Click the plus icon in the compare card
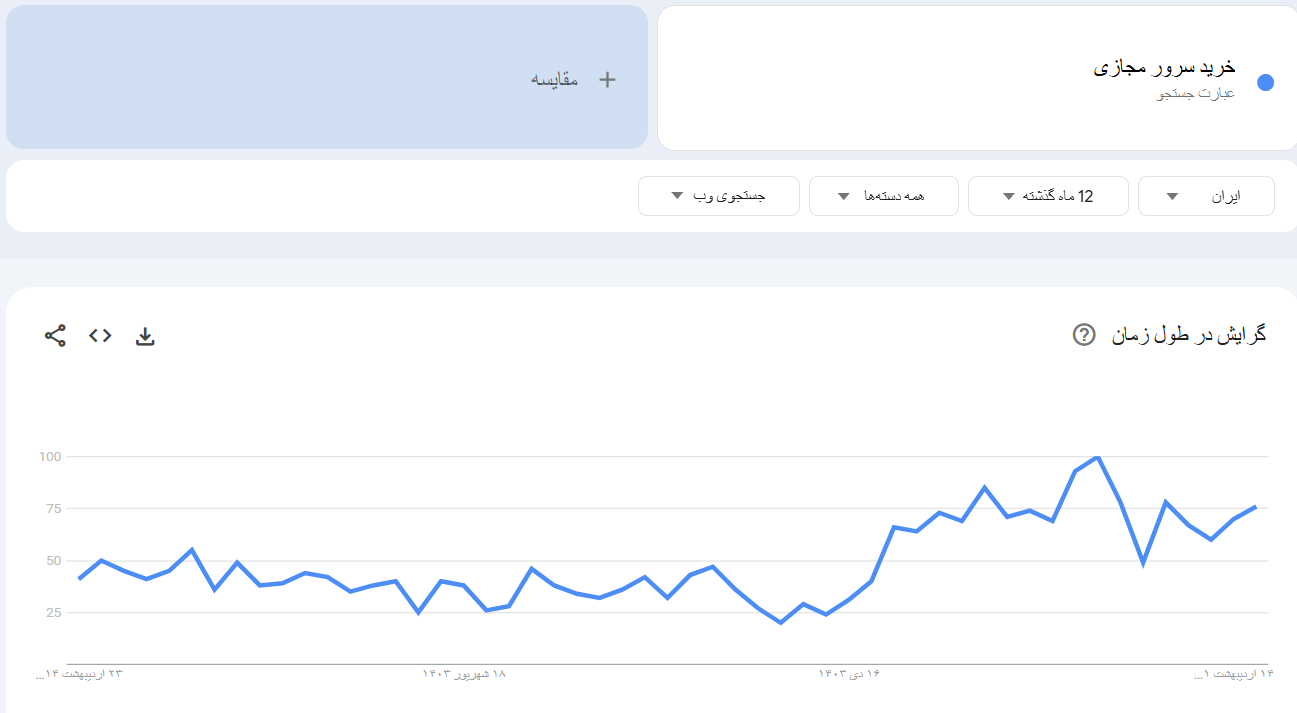Image resolution: width=1297 pixels, height=713 pixels. tap(607, 80)
